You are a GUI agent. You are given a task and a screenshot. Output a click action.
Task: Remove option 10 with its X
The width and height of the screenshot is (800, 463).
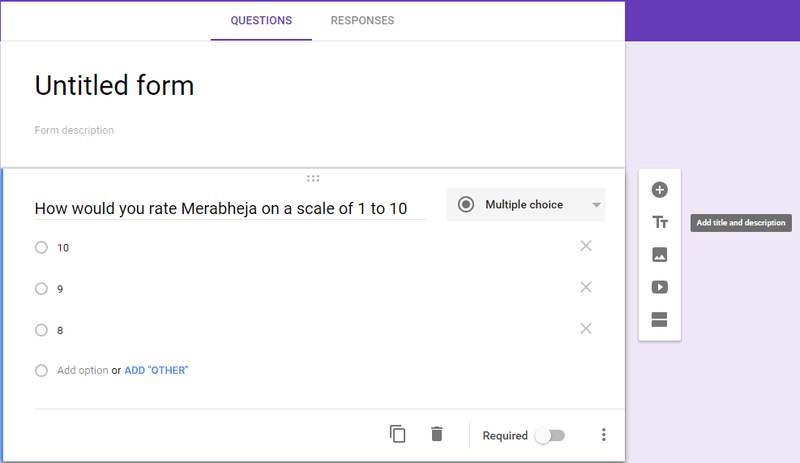pos(586,246)
